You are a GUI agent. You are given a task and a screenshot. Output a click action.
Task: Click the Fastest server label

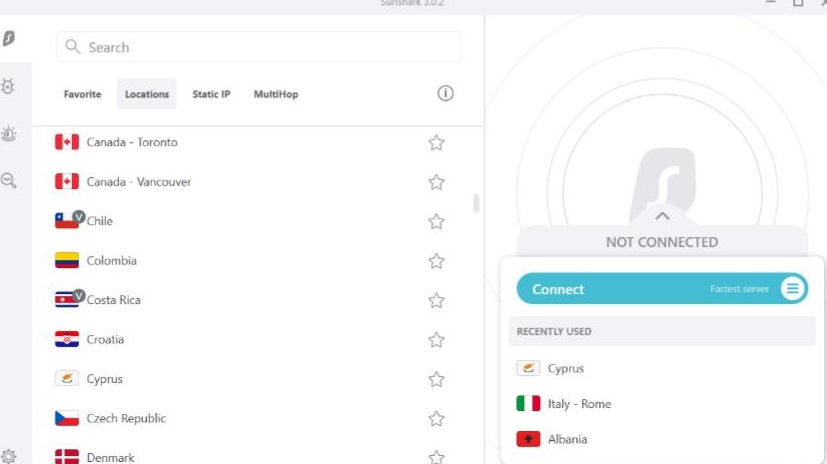[x=739, y=289]
